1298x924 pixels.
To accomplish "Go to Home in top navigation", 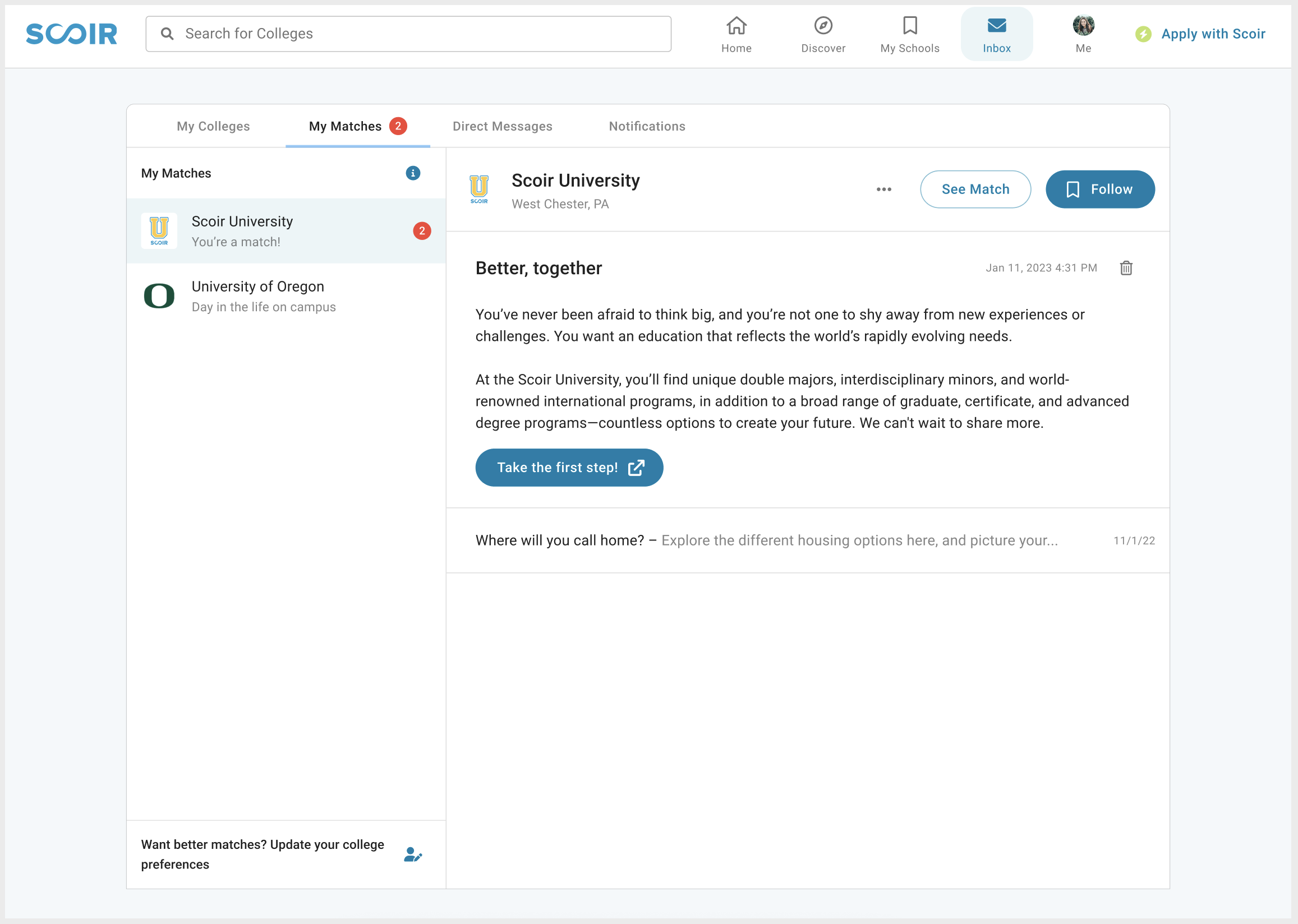I will coord(736,34).
